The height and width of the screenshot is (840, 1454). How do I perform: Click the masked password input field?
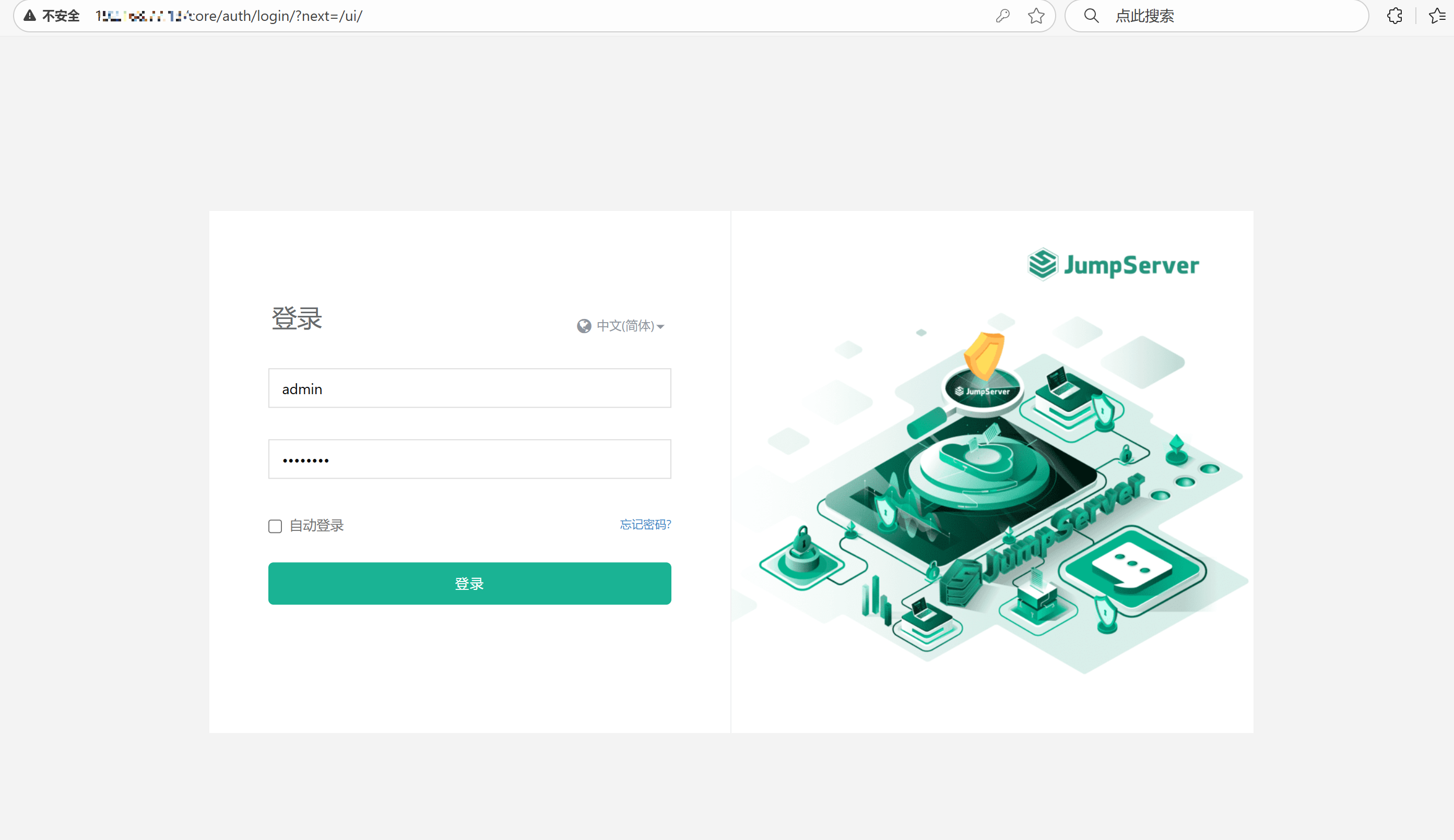click(469, 459)
